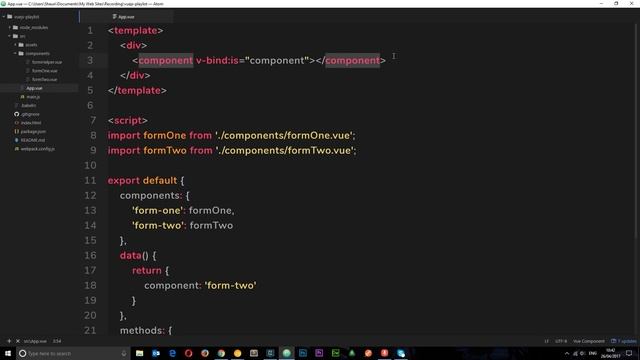Open Outlook from the taskbar
Screen dimensions: 640x360
[x=156, y=353]
